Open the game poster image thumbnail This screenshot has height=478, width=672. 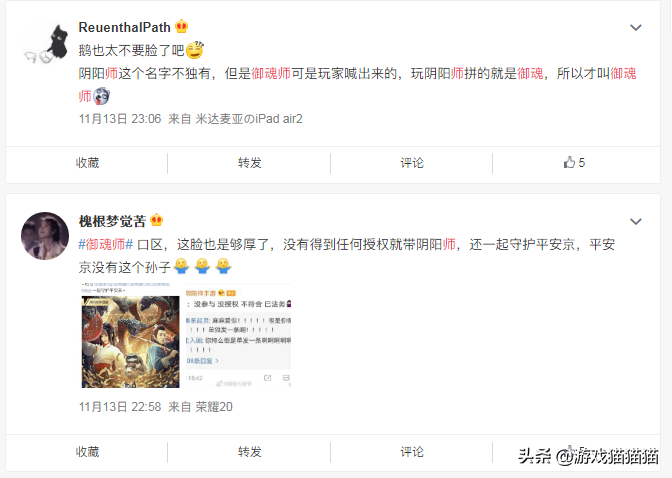130,335
